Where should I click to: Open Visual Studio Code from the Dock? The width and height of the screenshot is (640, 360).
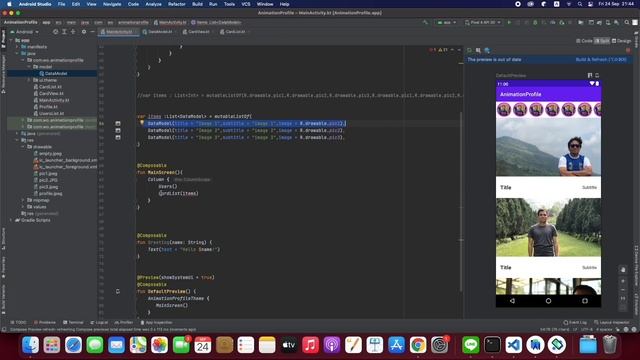click(x=514, y=345)
